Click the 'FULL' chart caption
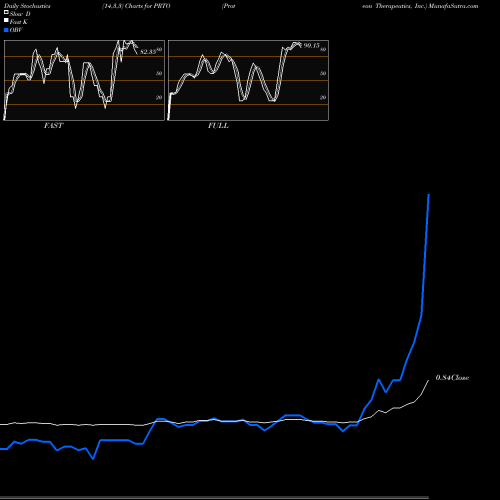Image resolution: width=500 pixels, height=500 pixels. pyautogui.click(x=218, y=126)
